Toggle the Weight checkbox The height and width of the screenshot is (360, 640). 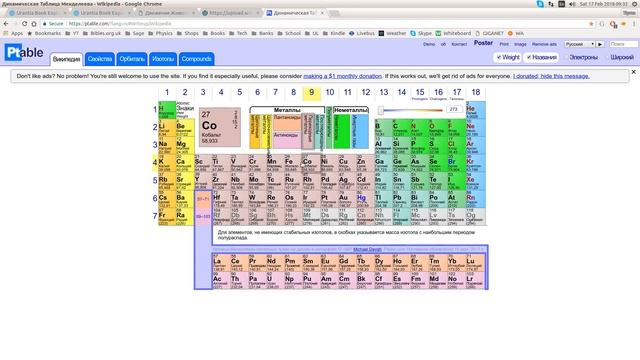(x=498, y=58)
